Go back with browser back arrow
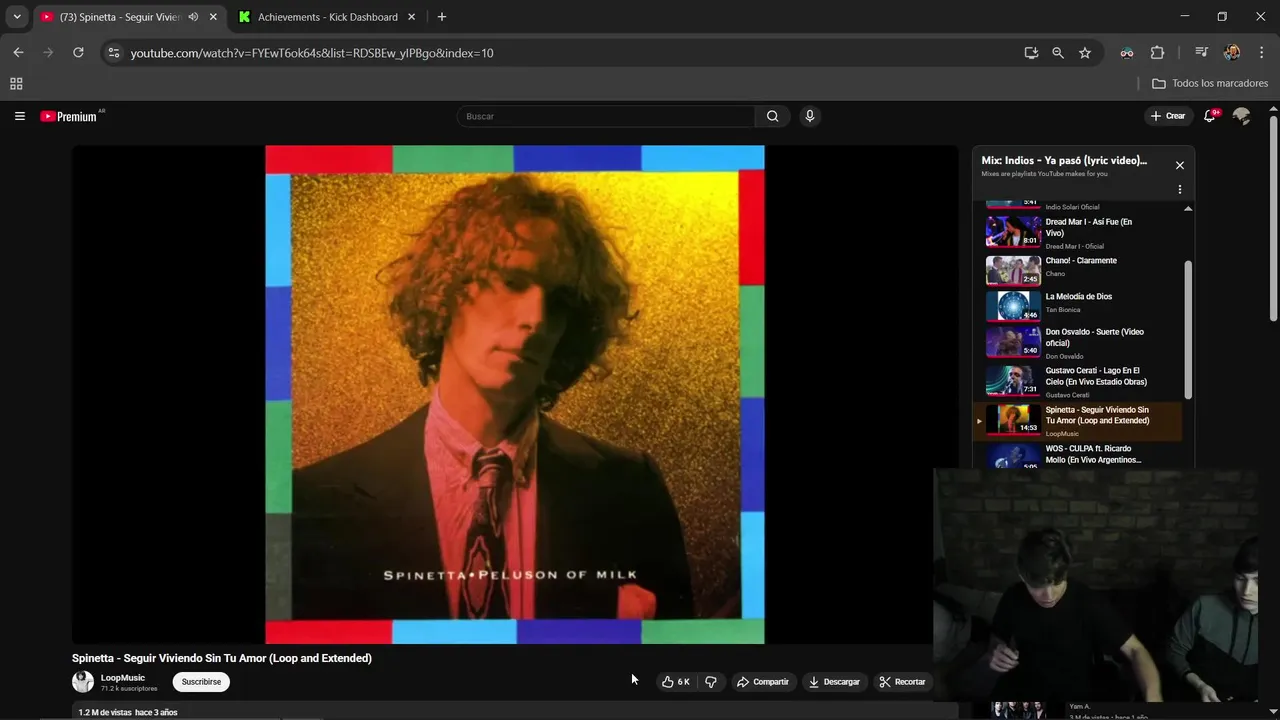 [x=18, y=53]
